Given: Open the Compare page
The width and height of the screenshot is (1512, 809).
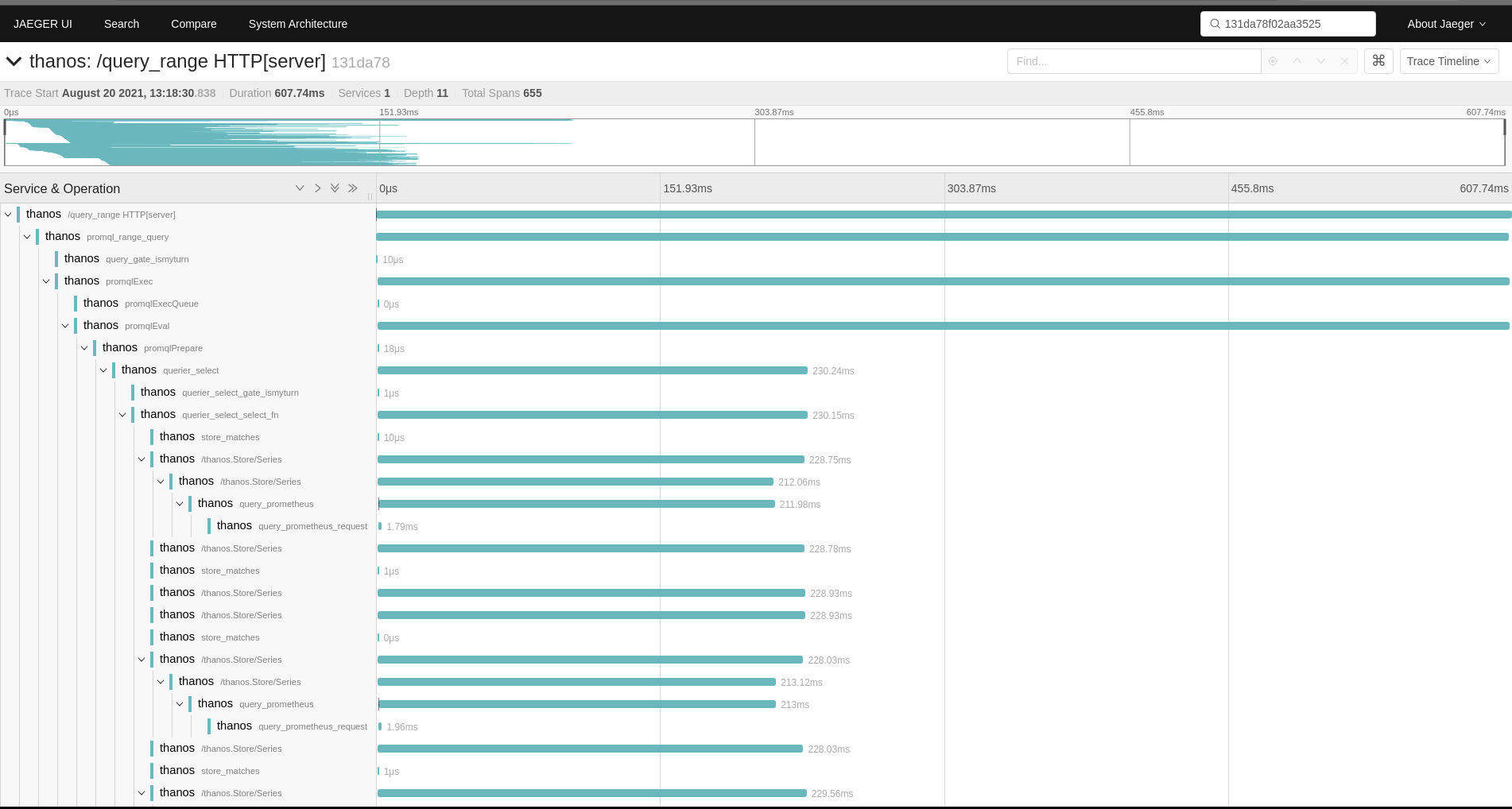Looking at the screenshot, I should tap(193, 24).
